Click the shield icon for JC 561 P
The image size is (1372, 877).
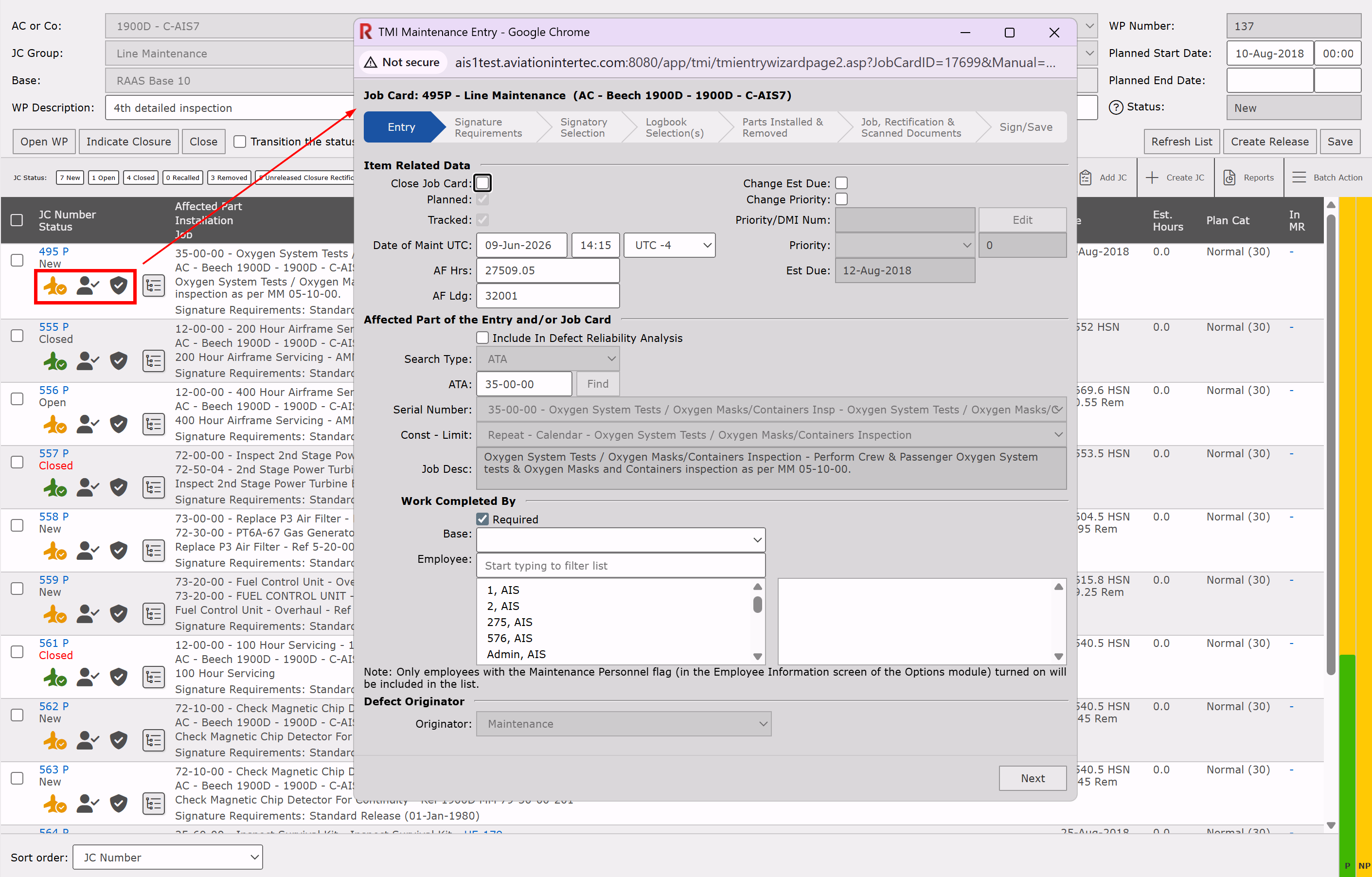(119, 677)
